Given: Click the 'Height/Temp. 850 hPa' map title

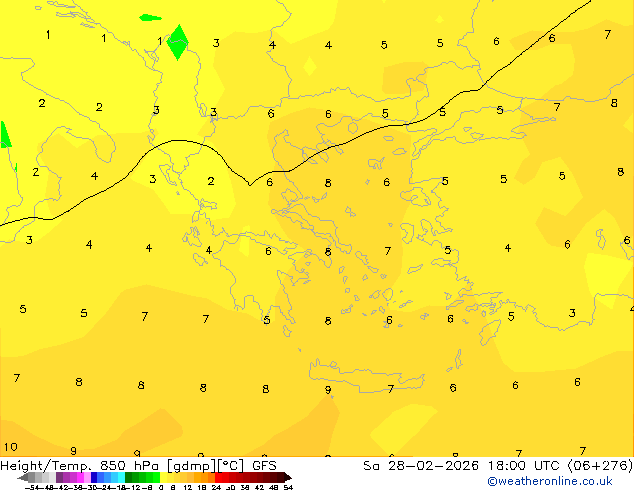Looking at the screenshot, I should [x=80, y=466].
